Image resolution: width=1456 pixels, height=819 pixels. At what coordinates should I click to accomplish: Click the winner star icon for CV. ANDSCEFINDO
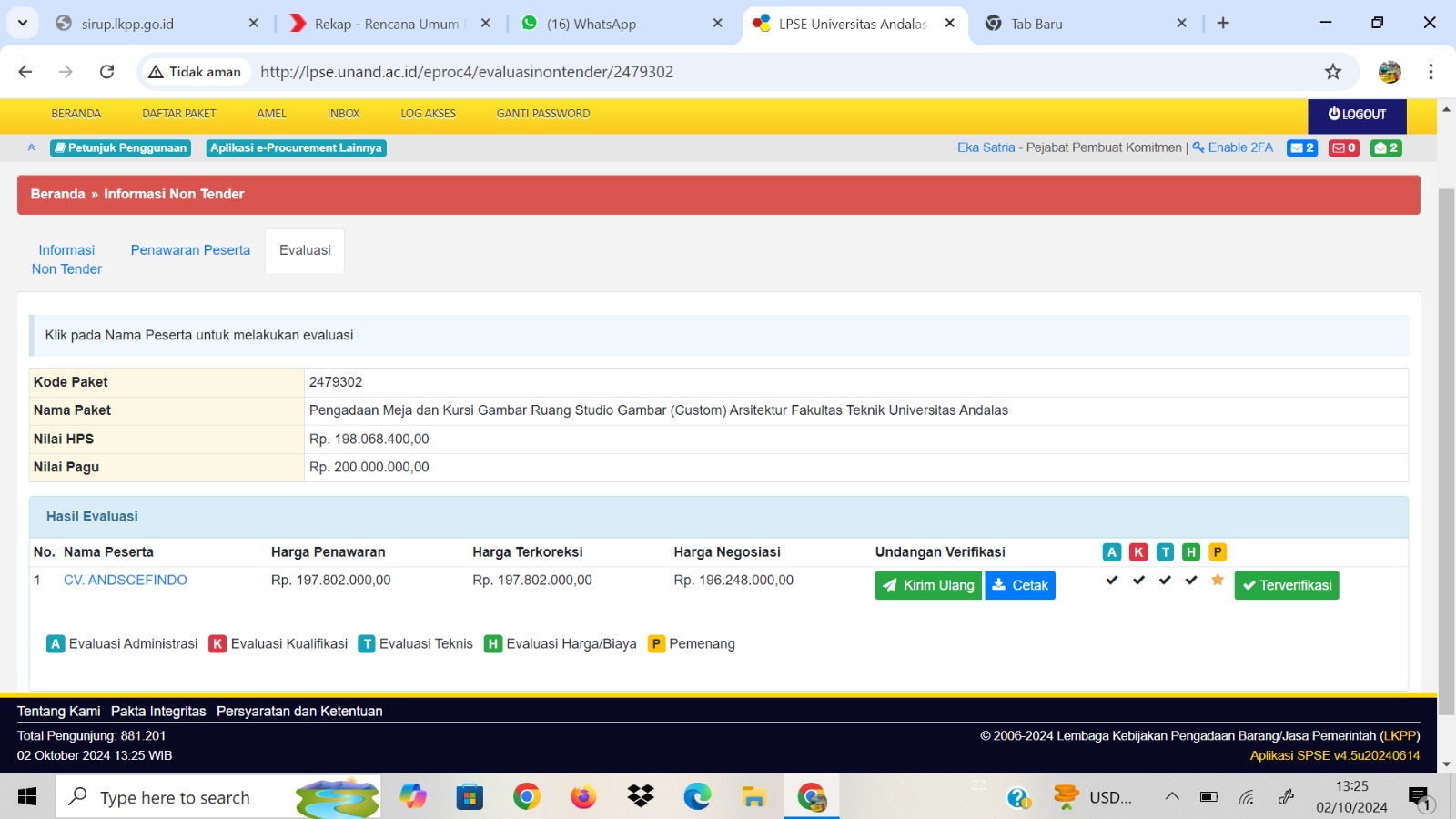pyautogui.click(x=1217, y=581)
